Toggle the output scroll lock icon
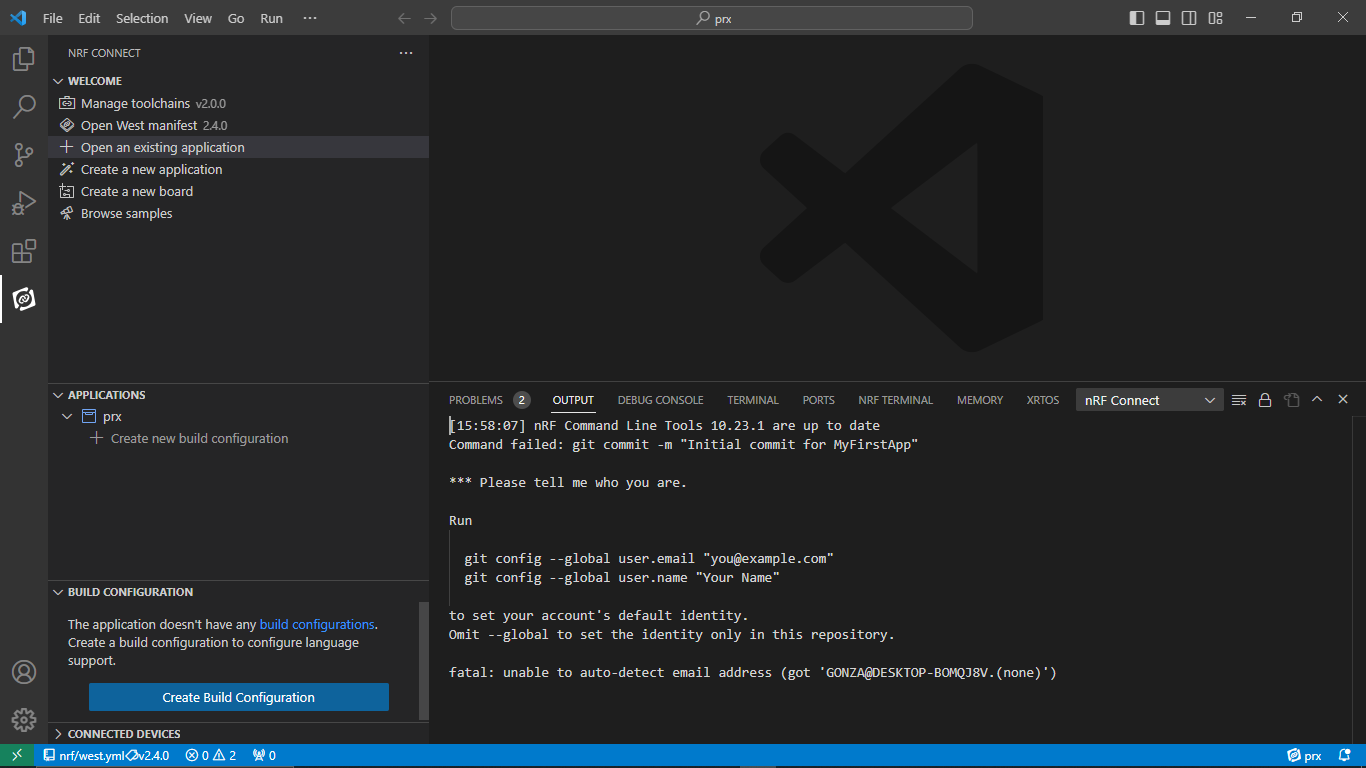Image resolution: width=1366 pixels, height=768 pixels. [x=1265, y=400]
